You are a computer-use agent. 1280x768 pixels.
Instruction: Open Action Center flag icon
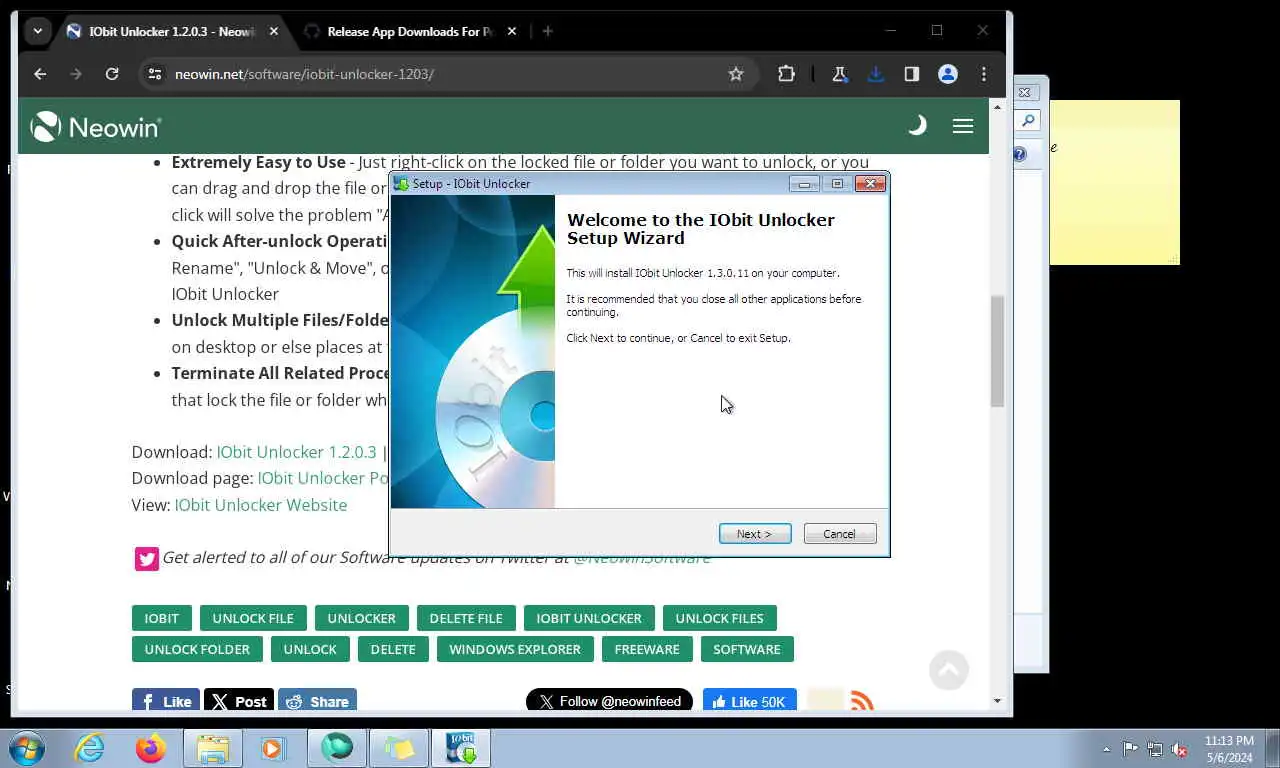[1130, 748]
